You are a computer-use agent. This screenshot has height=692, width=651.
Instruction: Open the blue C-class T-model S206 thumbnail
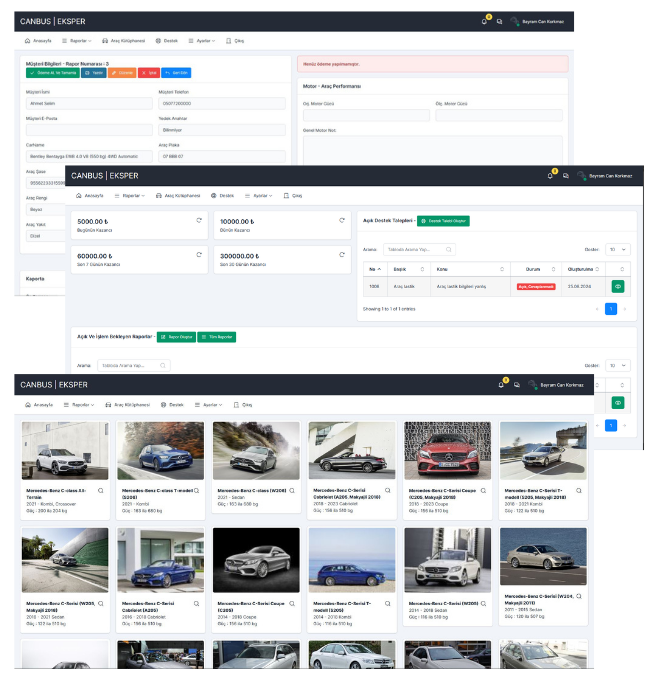(161, 451)
